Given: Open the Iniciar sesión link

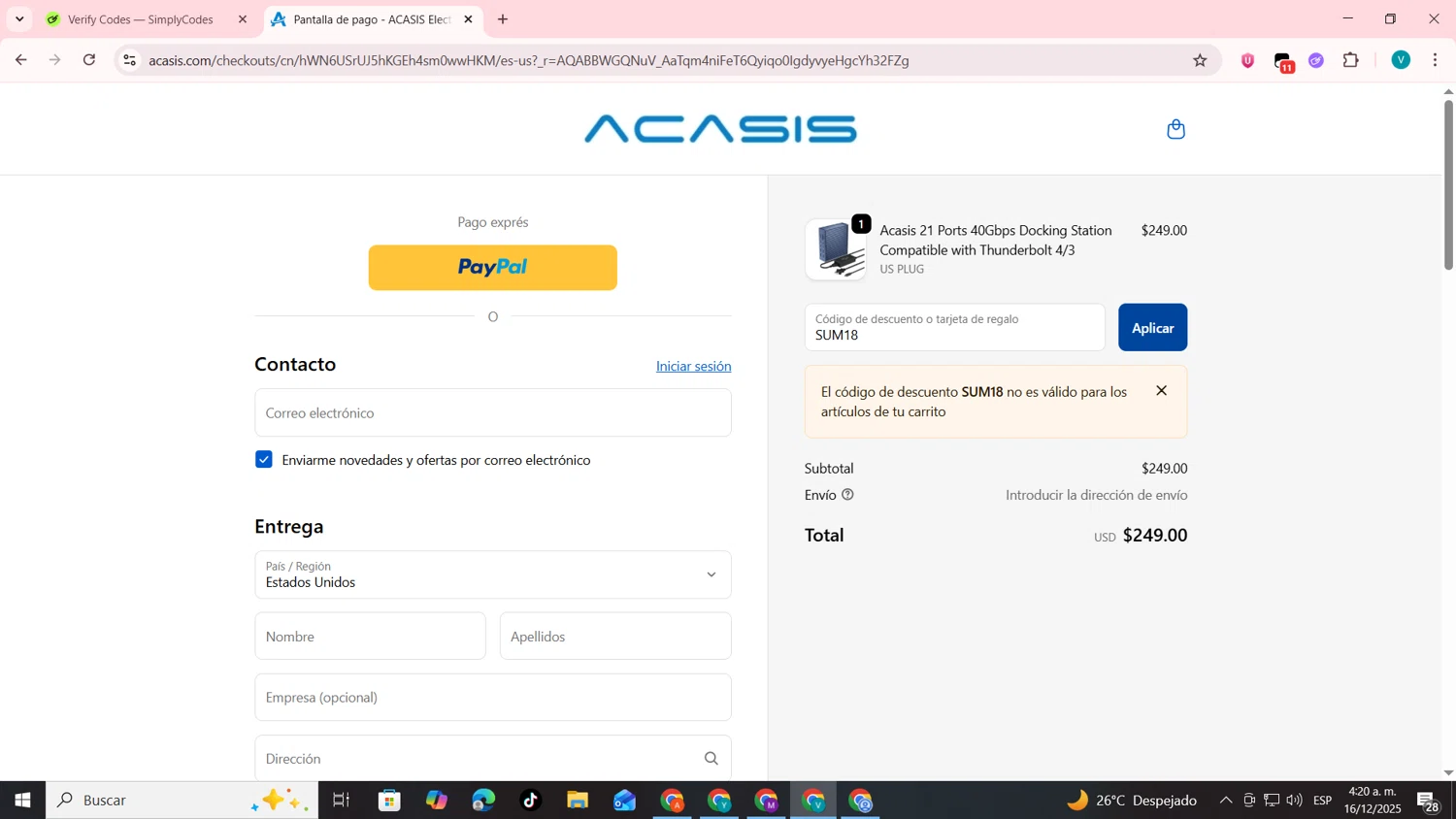Looking at the screenshot, I should click(693, 366).
